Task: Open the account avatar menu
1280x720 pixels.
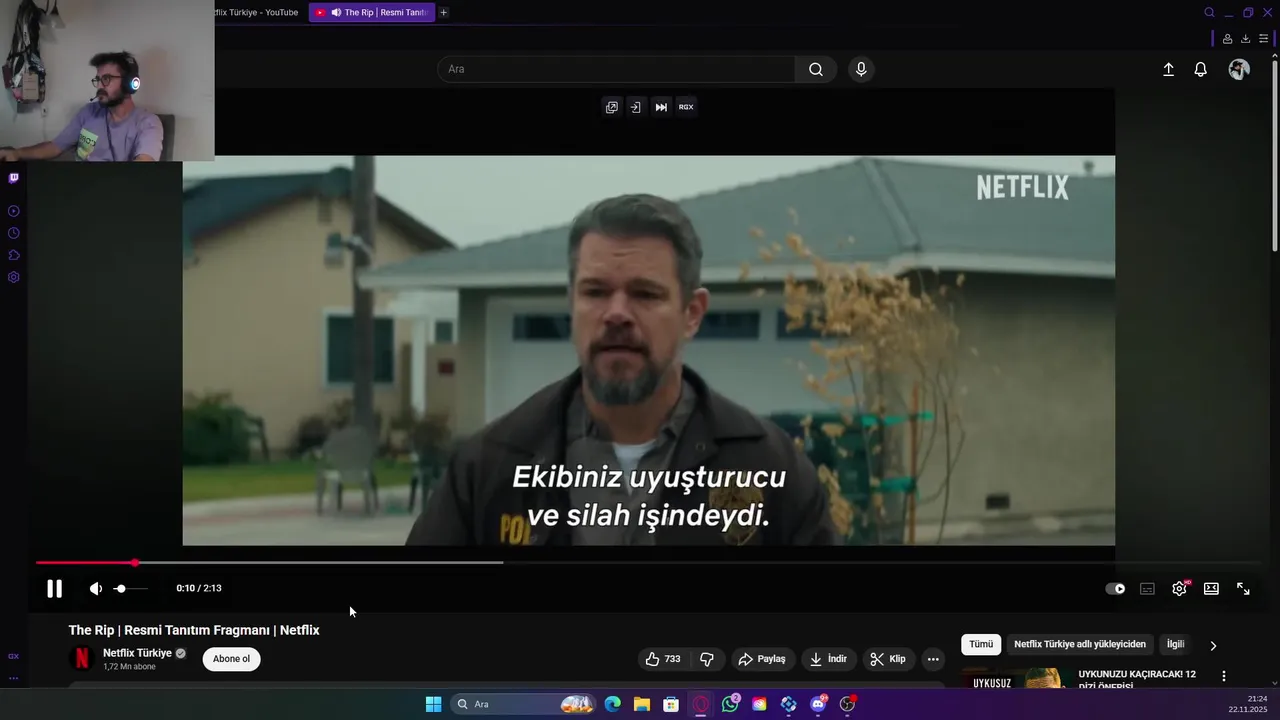Action: pyautogui.click(x=1239, y=69)
